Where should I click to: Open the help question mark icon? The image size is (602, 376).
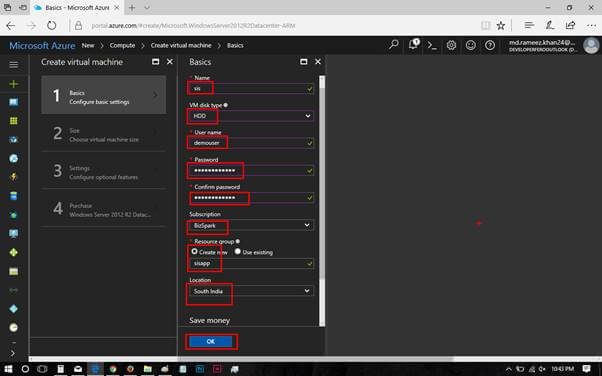click(x=490, y=45)
